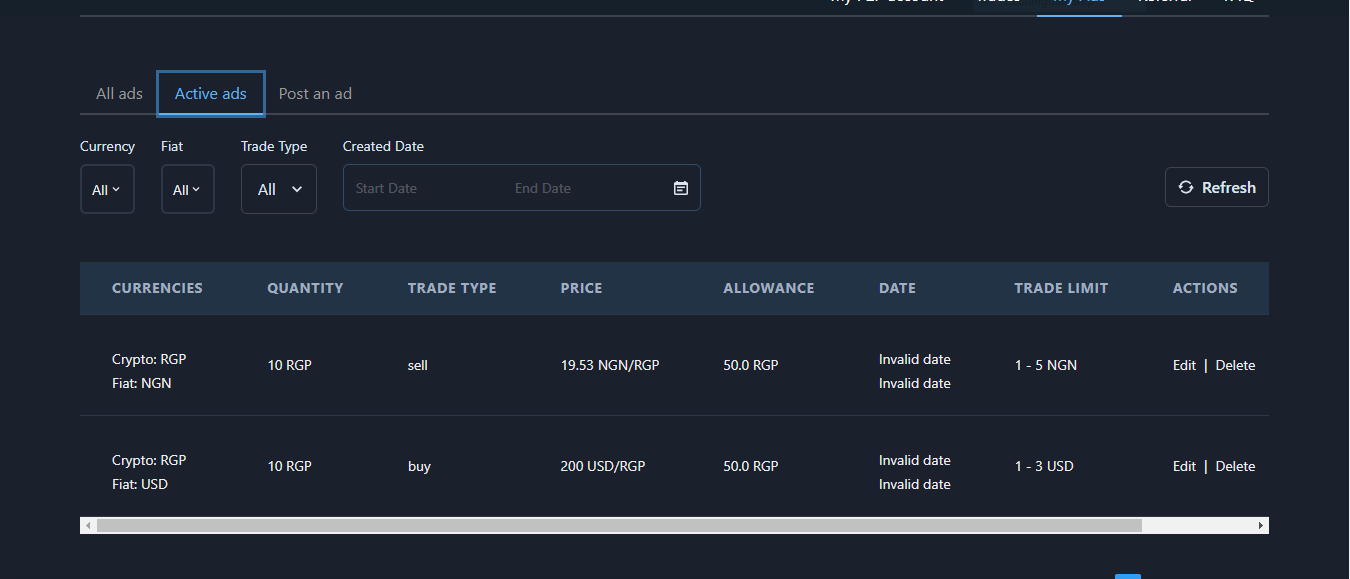Click the PRICE column header
Viewport: 1350px width, 579px height.
(581, 288)
